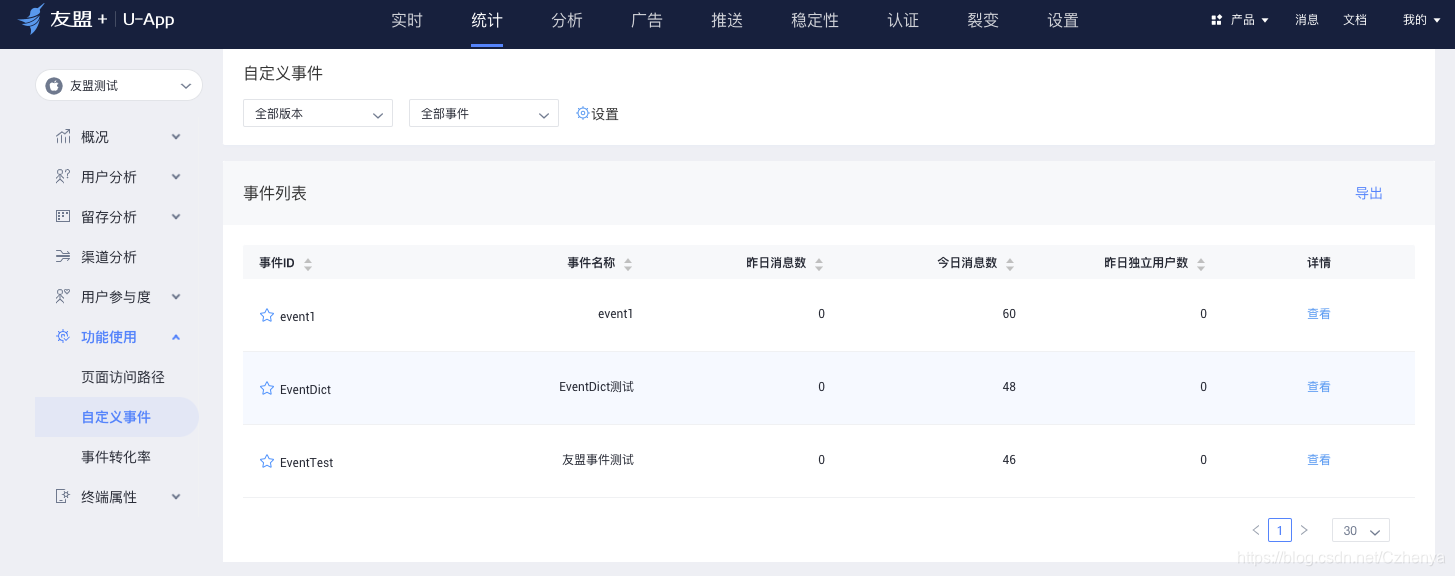The height and width of the screenshot is (576, 1455).
Task: Click the 渠道分析 arrows icon
Action: (63, 257)
